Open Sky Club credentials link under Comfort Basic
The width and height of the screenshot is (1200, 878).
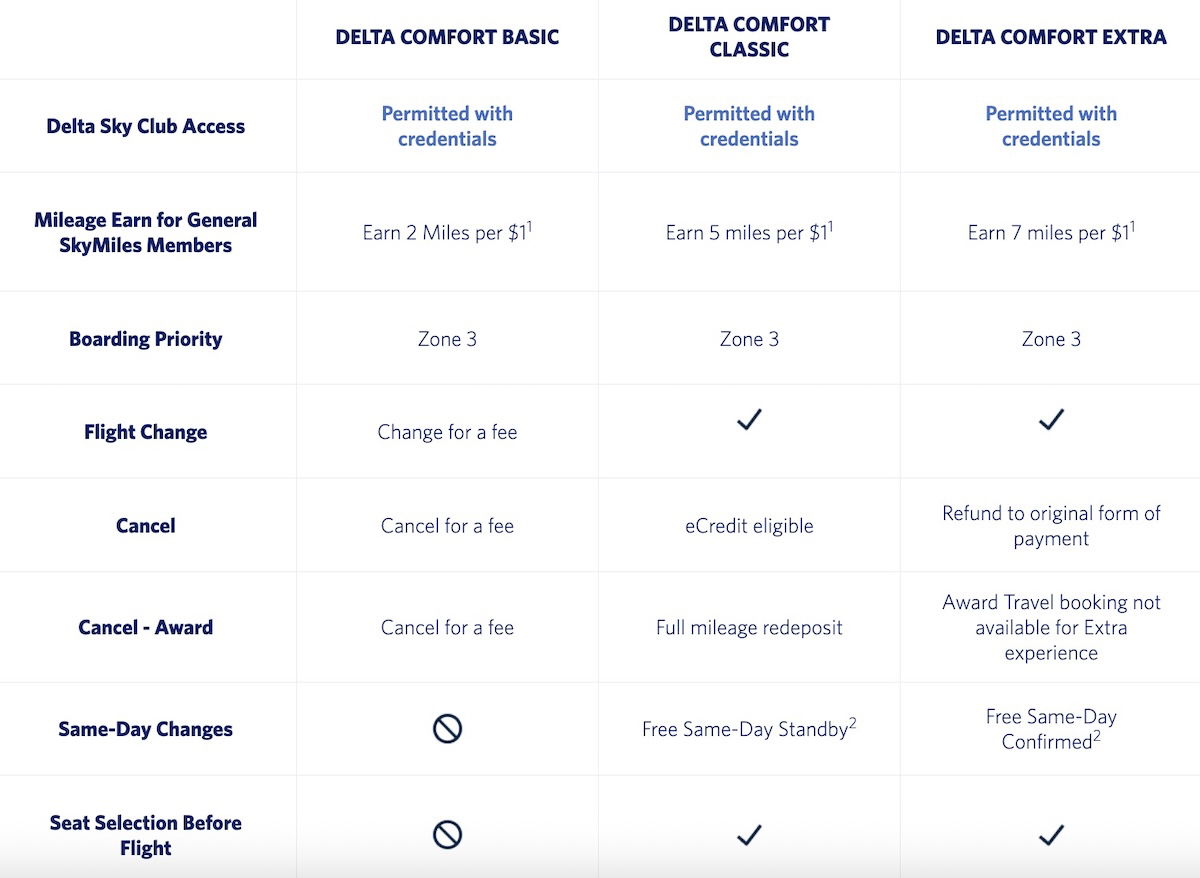(x=447, y=126)
